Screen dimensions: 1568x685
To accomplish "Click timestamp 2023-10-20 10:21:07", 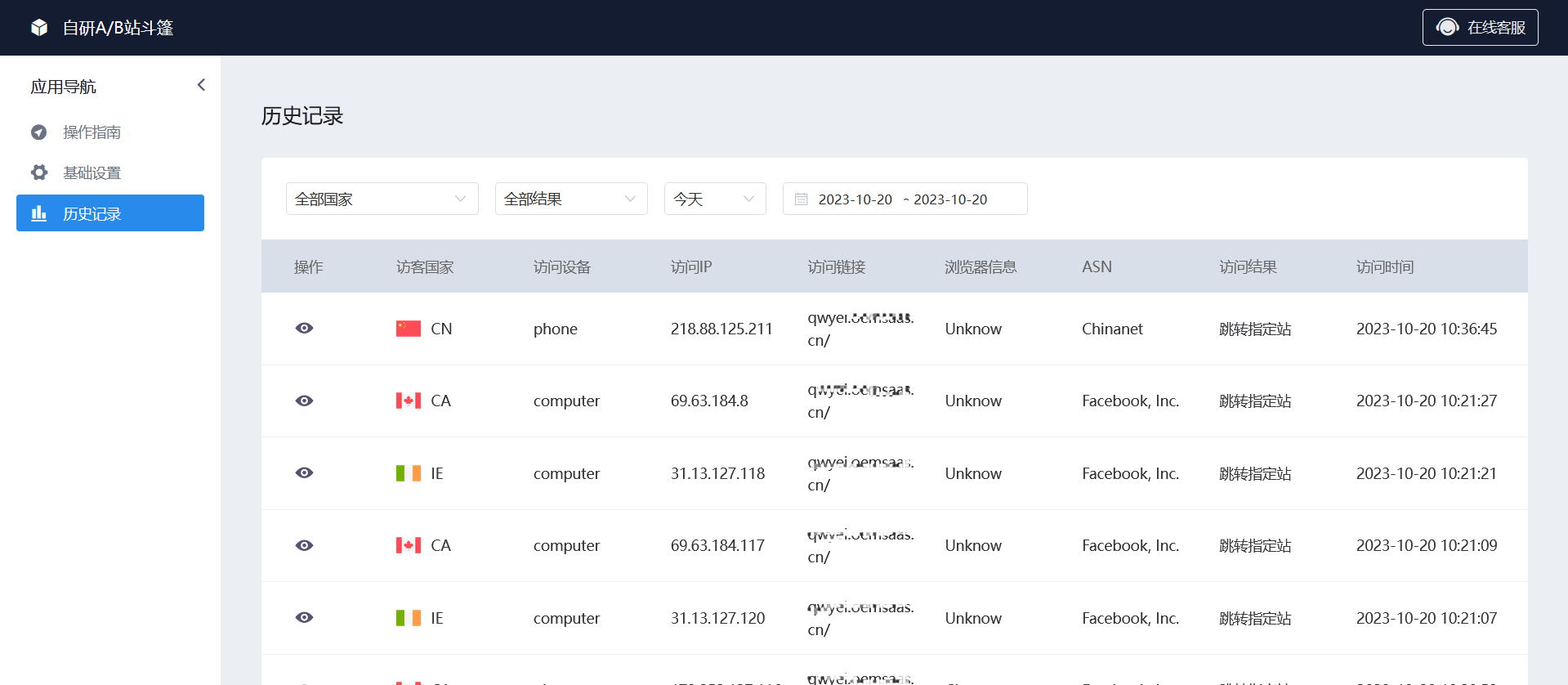I will [x=1427, y=618].
